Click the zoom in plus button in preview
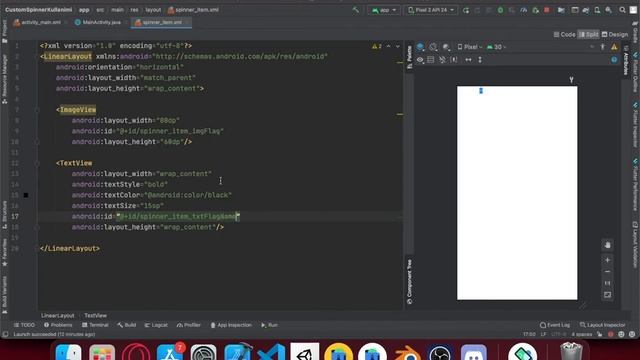The height and width of the screenshot is (360, 640). 607,260
